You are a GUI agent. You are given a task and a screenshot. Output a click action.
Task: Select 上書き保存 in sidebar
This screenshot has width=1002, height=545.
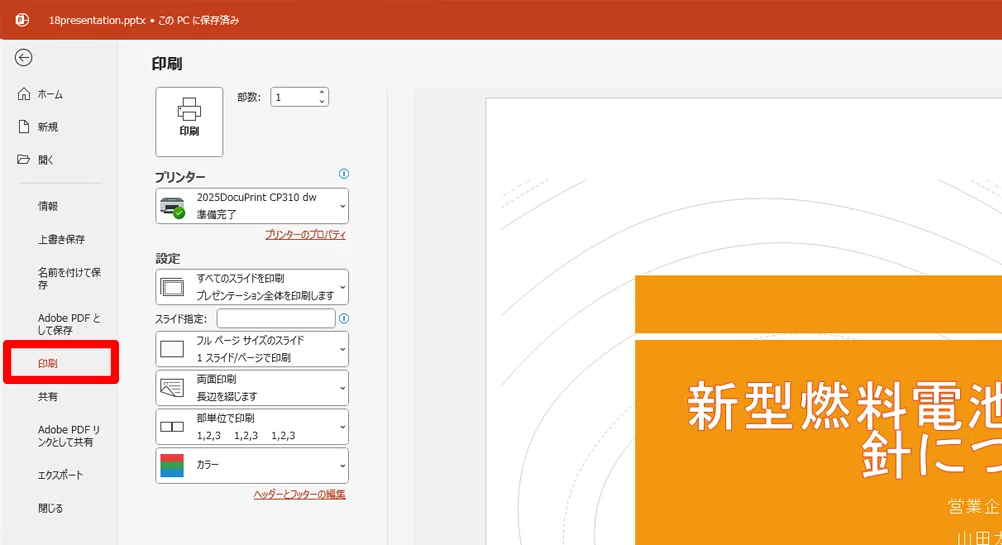[59, 239]
